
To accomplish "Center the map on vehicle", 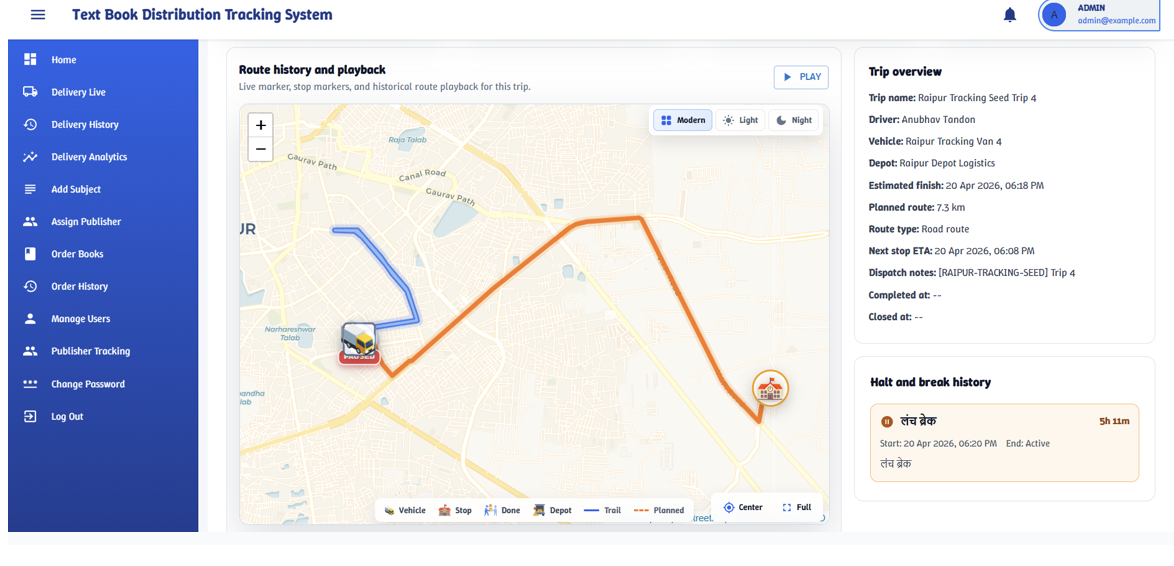I will 743,507.
